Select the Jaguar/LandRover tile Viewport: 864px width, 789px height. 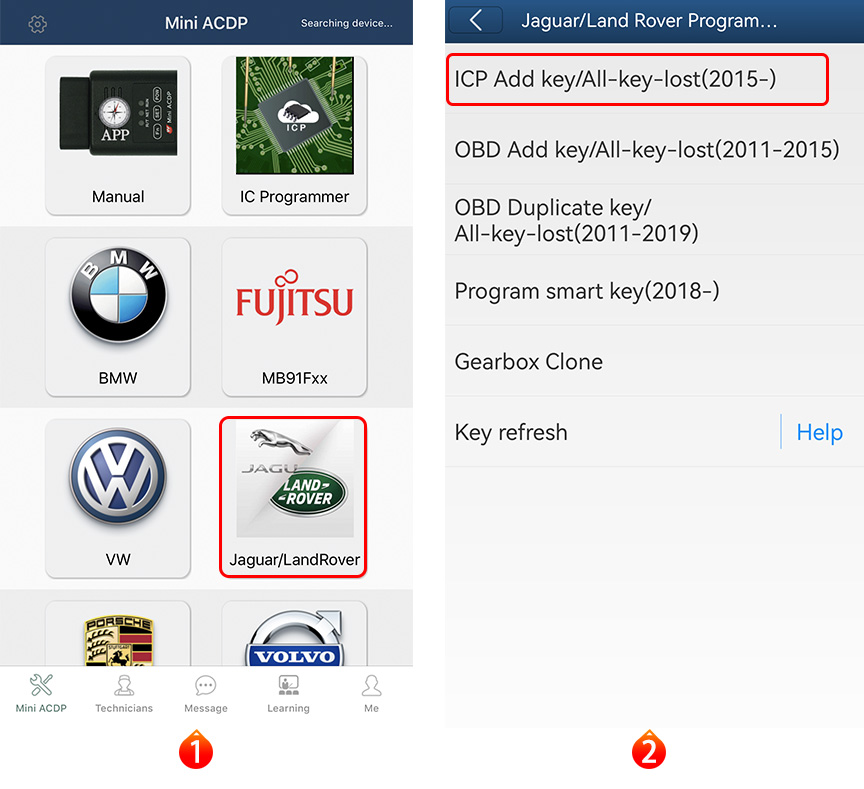click(x=294, y=497)
